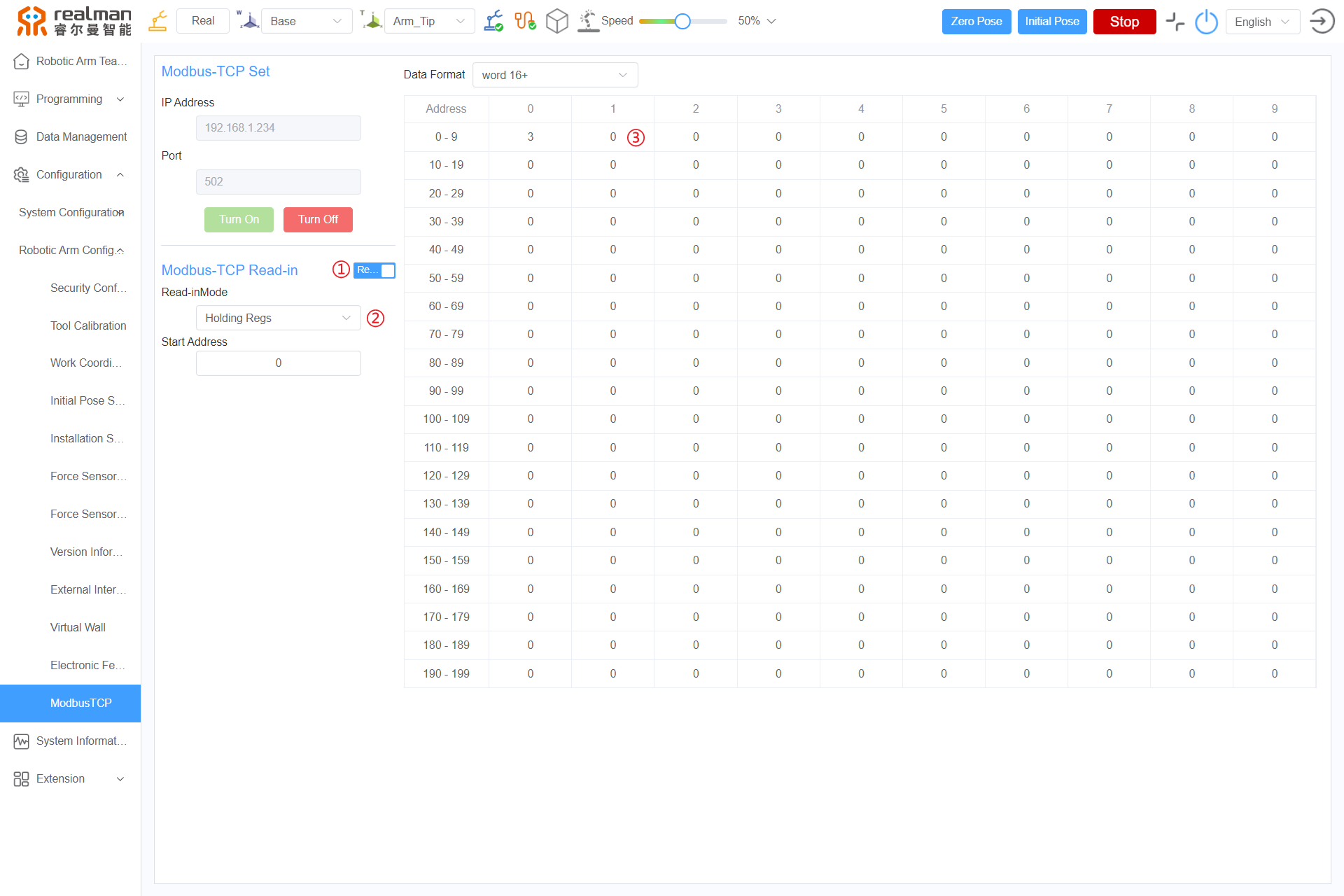1344x896 pixels.
Task: Click the work coordinate frame icon
Action: (248, 20)
